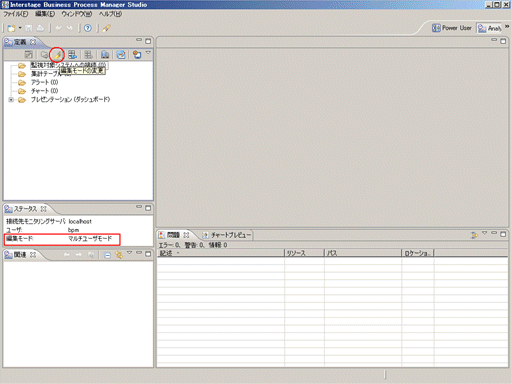Click the blue books icon in 定義 toolbar
This screenshot has width=512, height=384.
[105, 55]
